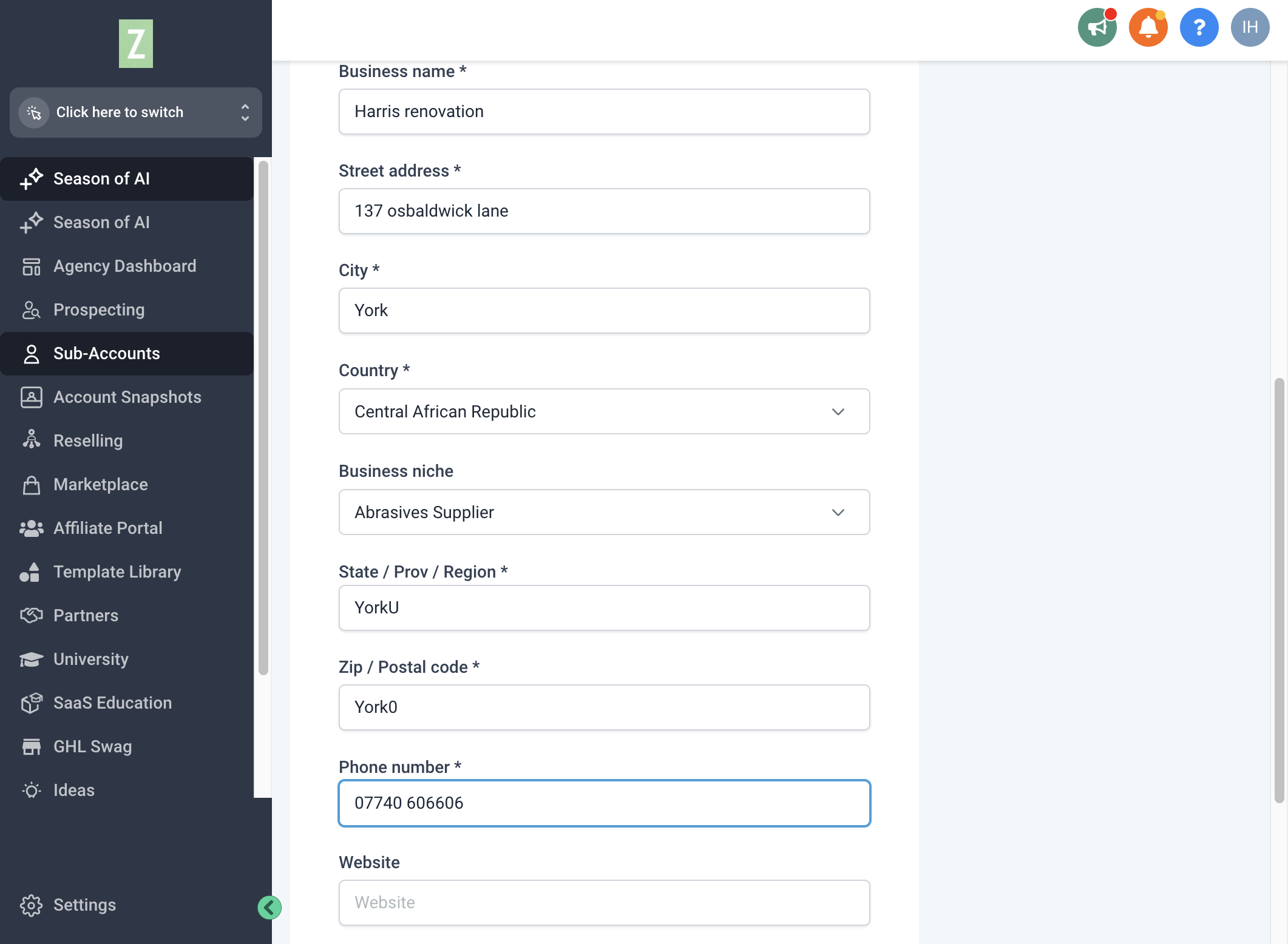Click the Account Snapshots icon
Image resolution: width=1288 pixels, height=944 pixels.
(31, 397)
